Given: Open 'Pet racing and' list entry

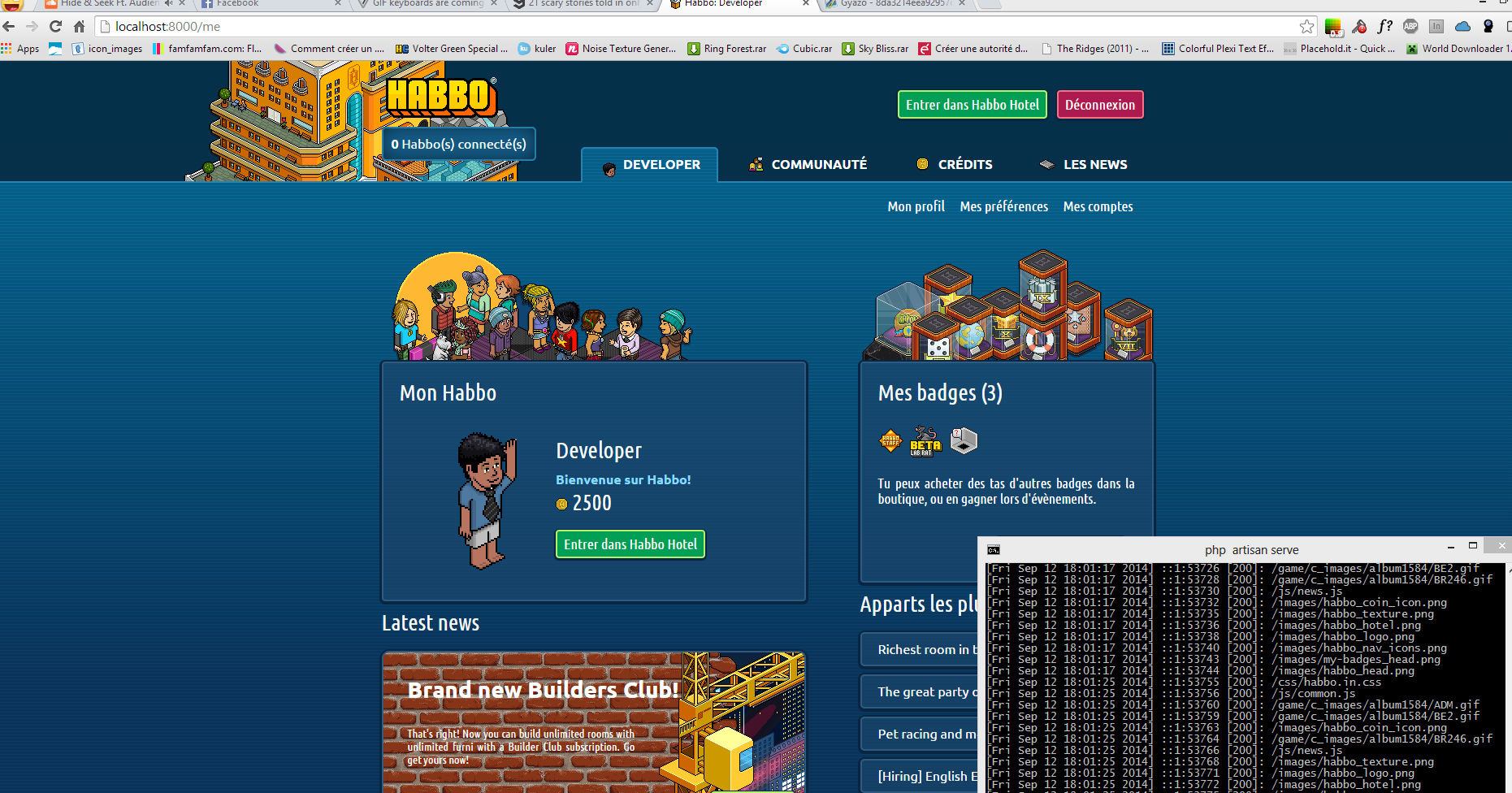Looking at the screenshot, I should [x=920, y=734].
